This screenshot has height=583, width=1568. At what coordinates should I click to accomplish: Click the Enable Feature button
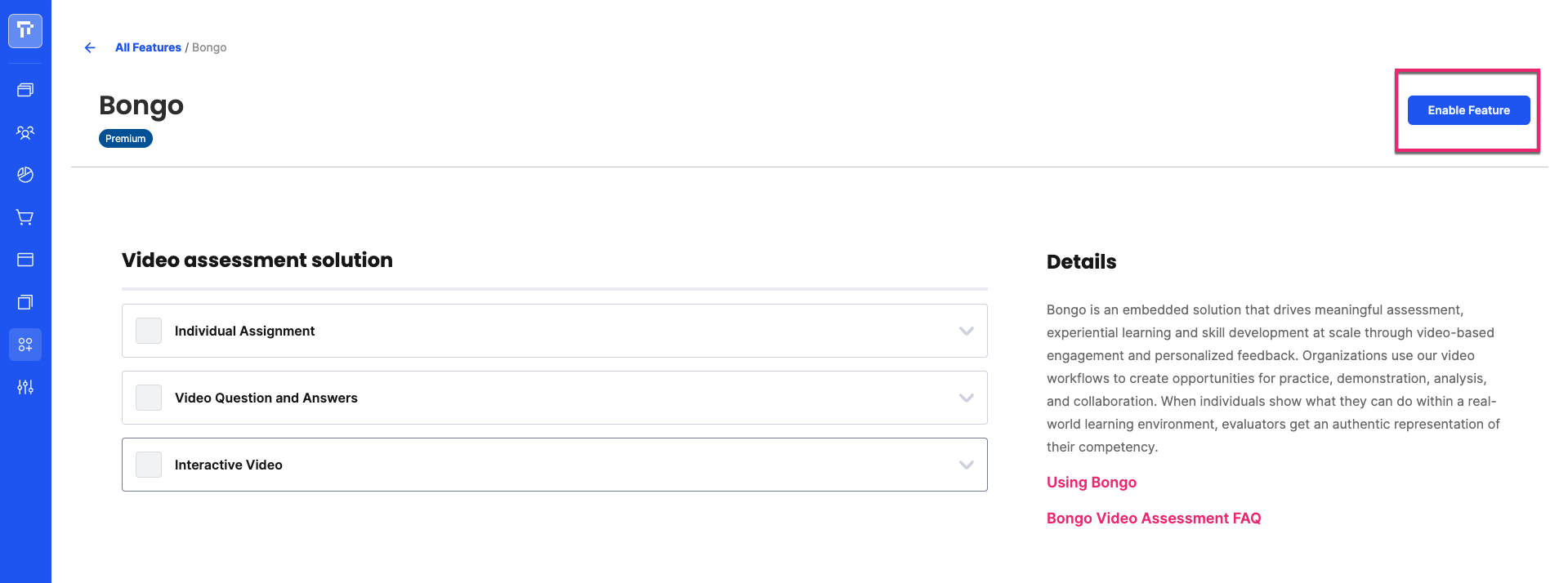pos(1468,110)
